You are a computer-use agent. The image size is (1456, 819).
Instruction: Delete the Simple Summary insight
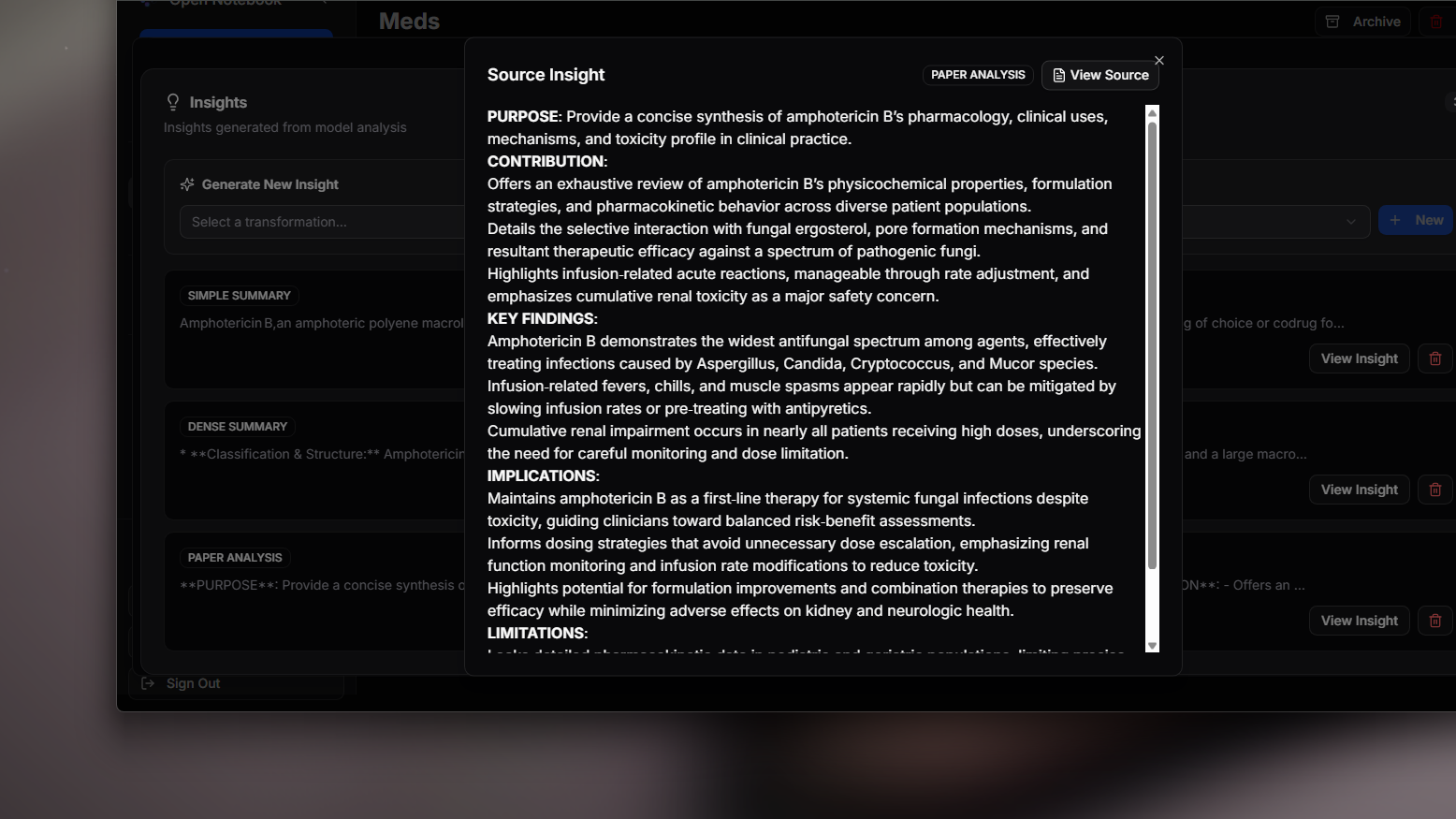[x=1435, y=358]
